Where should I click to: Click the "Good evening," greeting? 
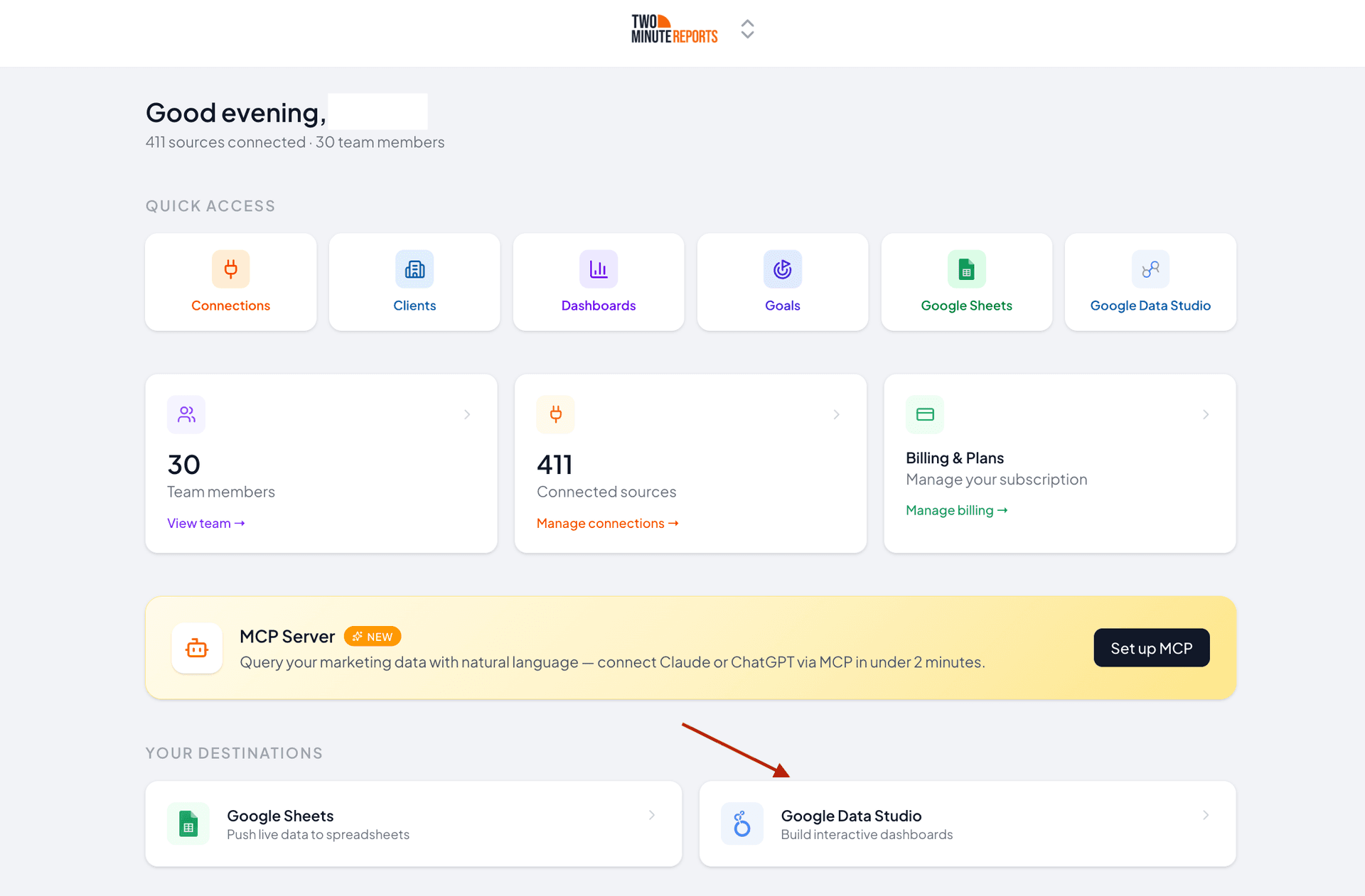coord(236,112)
